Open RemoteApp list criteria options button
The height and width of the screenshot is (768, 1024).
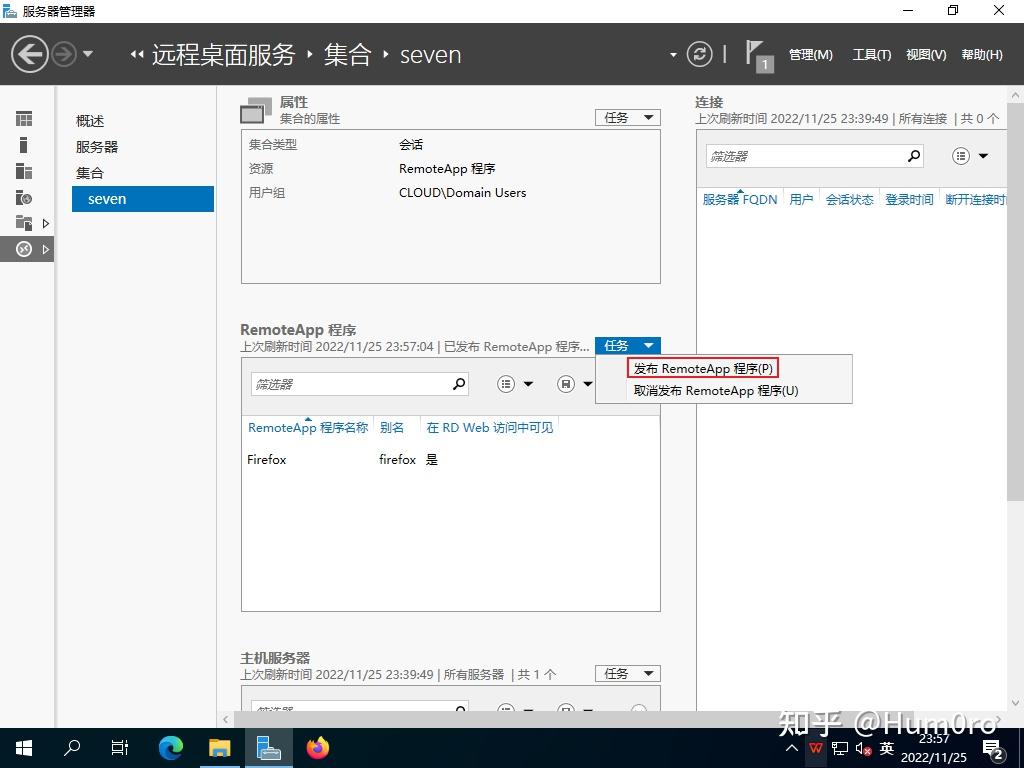(506, 384)
